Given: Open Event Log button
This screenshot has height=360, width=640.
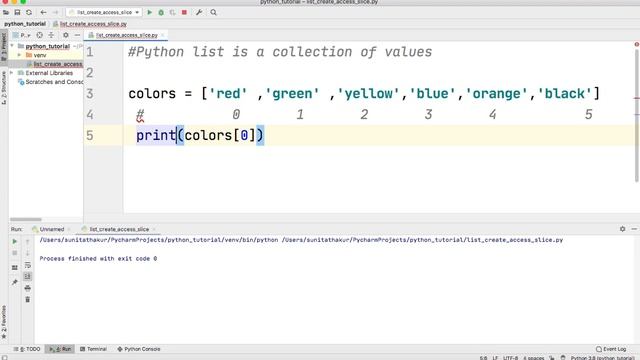Looking at the screenshot, I should click(x=611, y=349).
